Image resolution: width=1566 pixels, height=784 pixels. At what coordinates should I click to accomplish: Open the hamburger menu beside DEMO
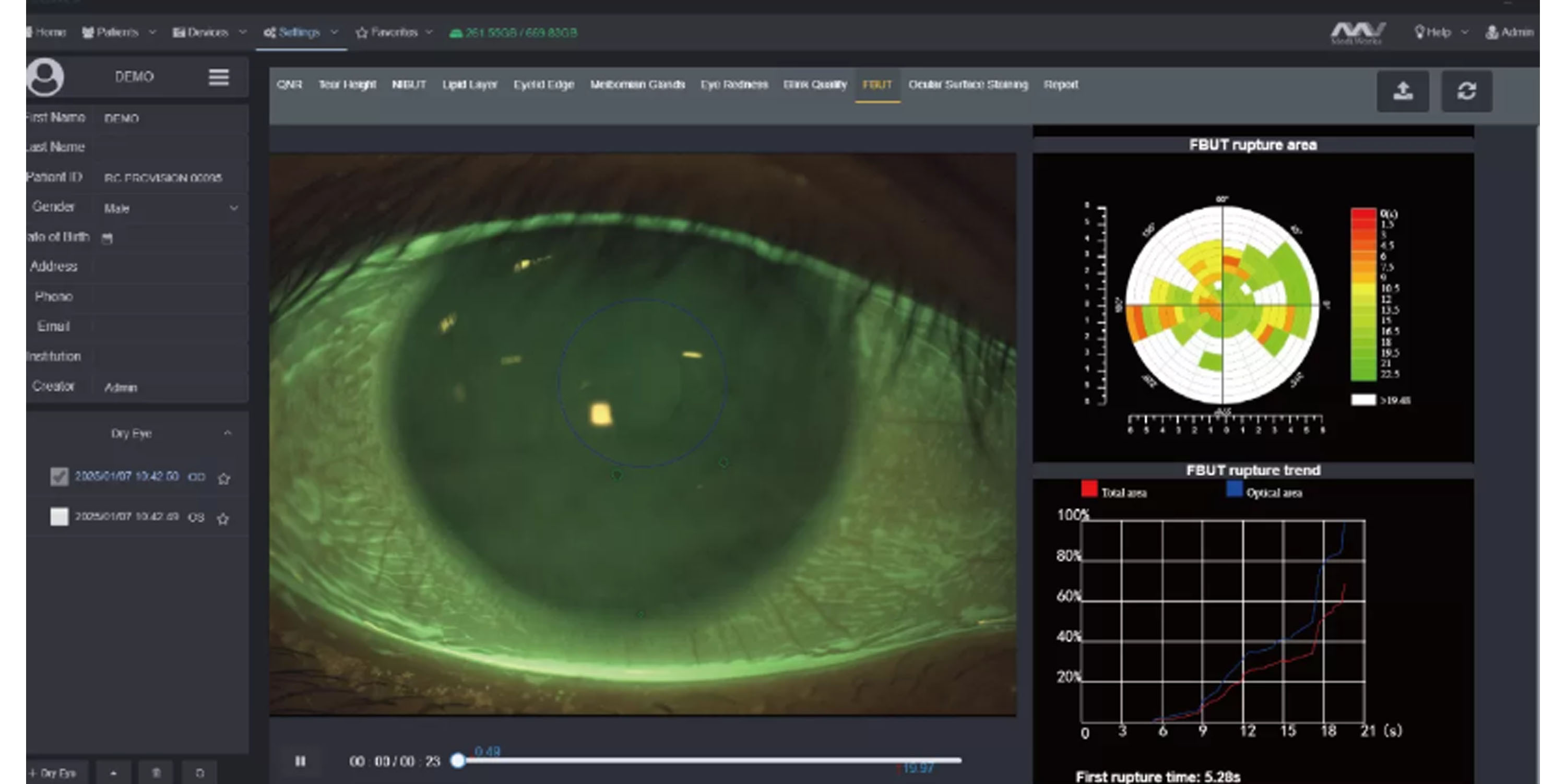[219, 77]
